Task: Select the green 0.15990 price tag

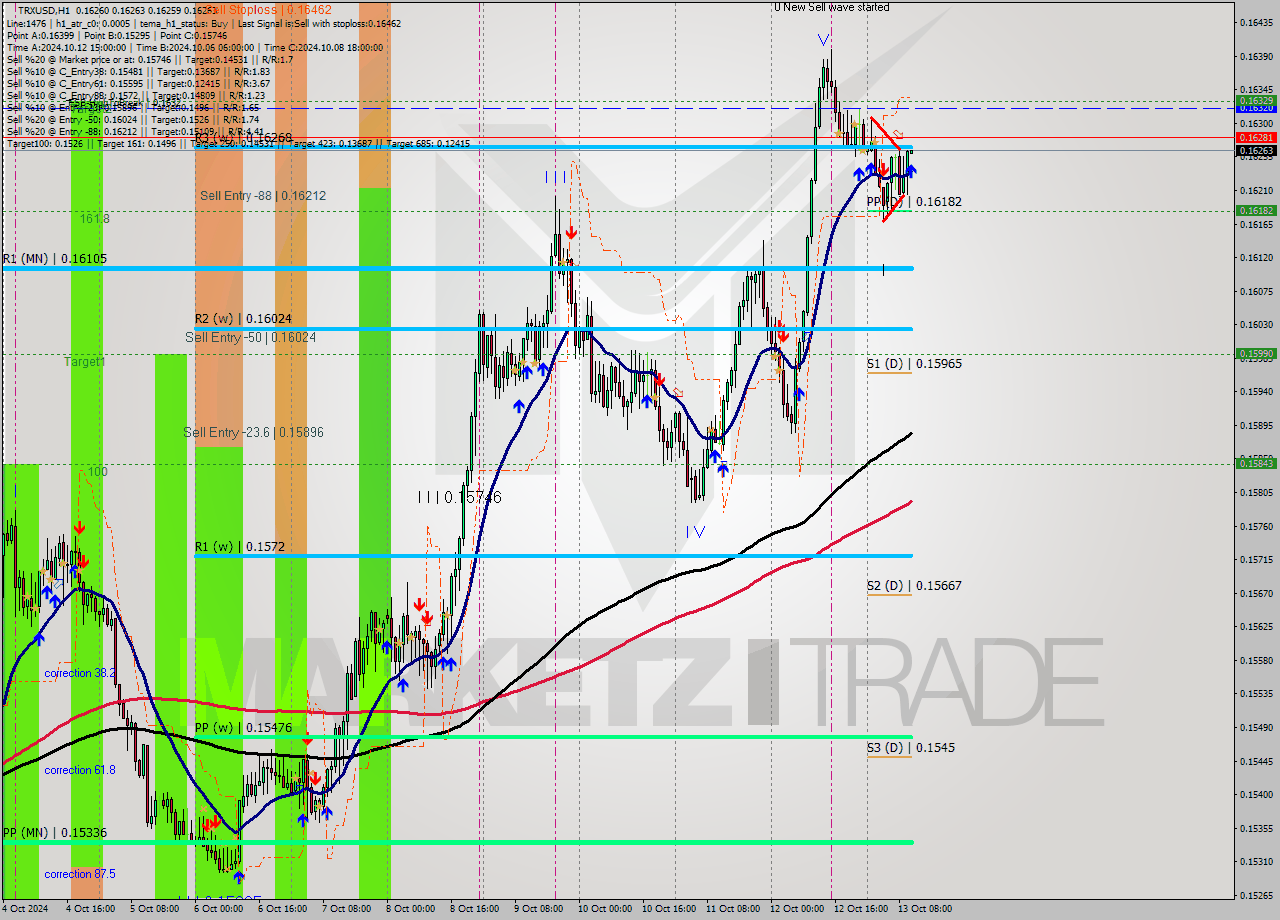Action: pyautogui.click(x=1255, y=353)
